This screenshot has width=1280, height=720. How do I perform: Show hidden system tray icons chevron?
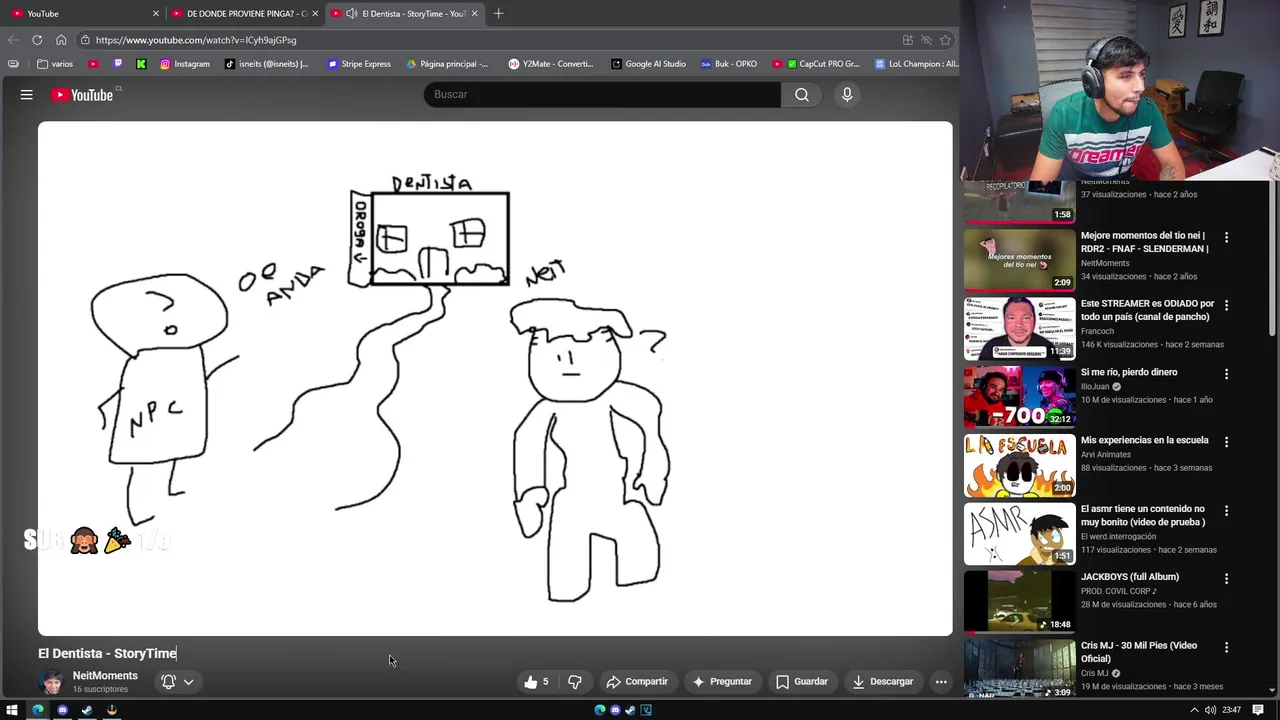coord(1195,710)
